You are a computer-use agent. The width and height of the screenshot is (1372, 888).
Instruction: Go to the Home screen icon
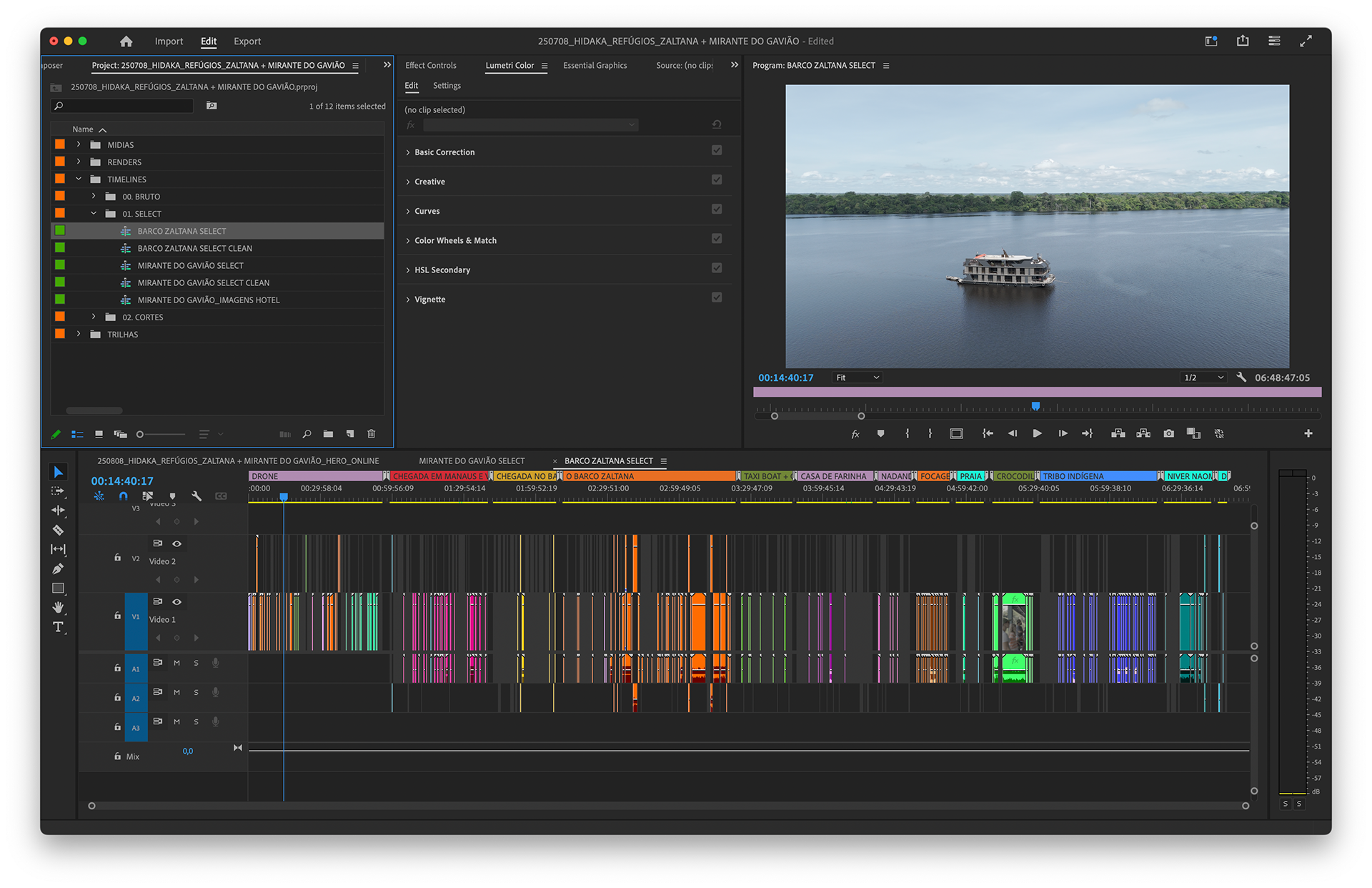coord(126,41)
